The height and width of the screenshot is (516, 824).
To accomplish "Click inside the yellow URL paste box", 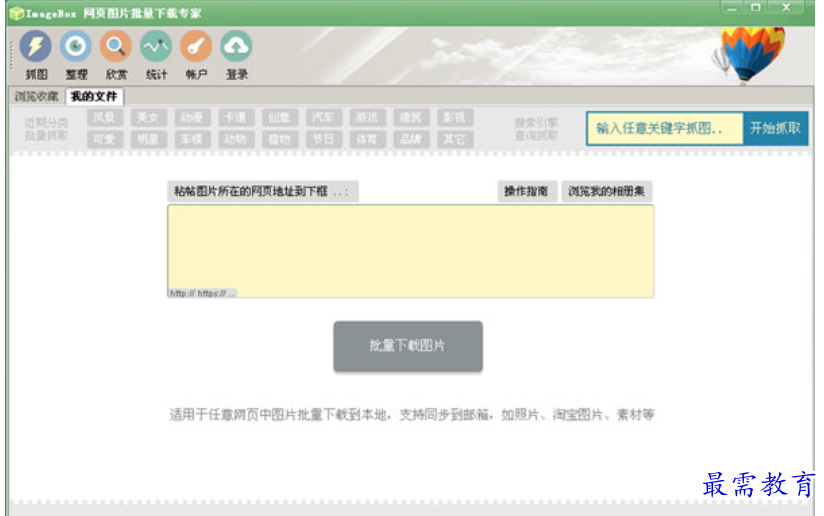I will tap(410, 251).
